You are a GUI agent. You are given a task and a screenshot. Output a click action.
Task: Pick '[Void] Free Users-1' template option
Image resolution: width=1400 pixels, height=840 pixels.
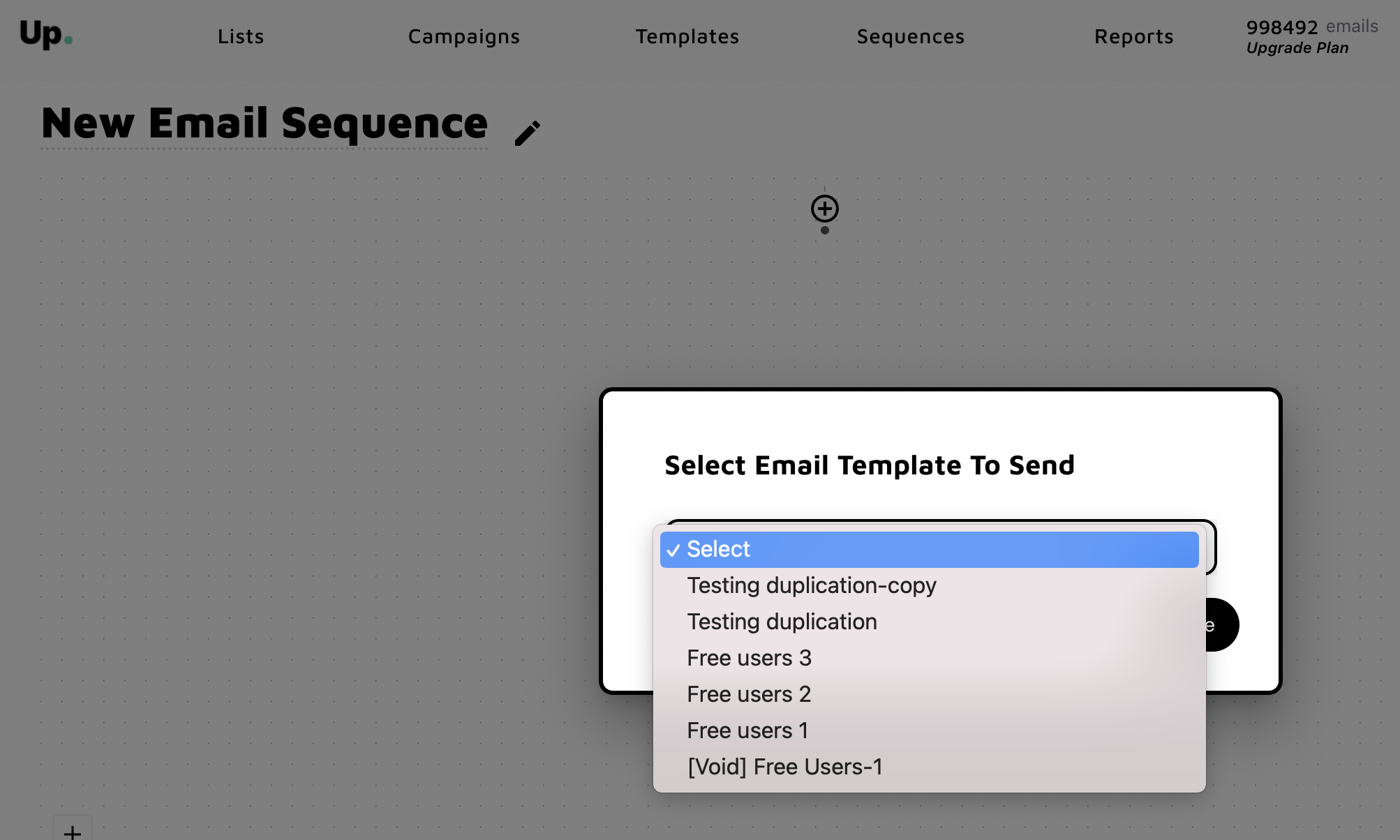(785, 767)
